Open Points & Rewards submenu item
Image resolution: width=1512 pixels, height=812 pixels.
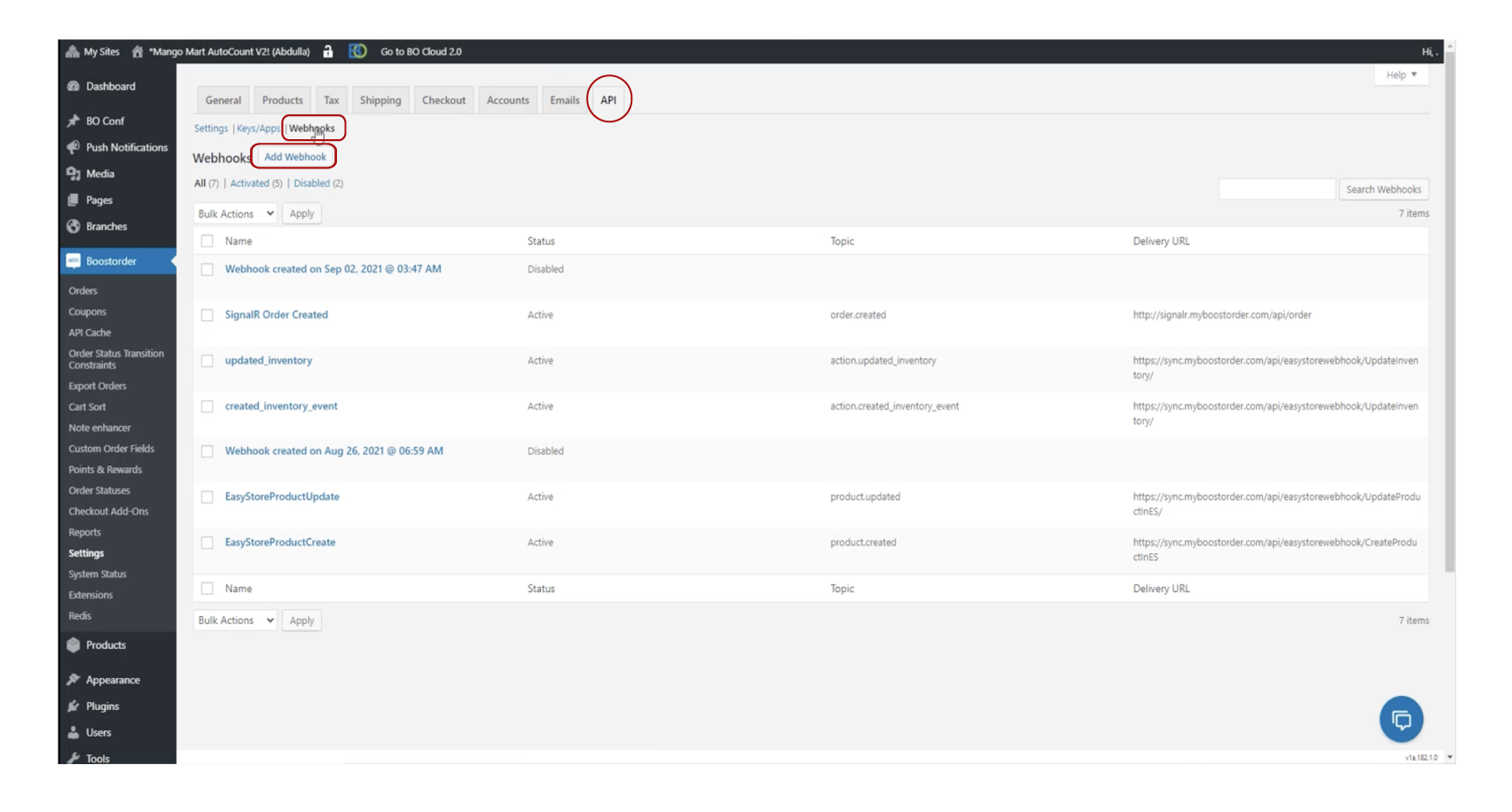(105, 470)
